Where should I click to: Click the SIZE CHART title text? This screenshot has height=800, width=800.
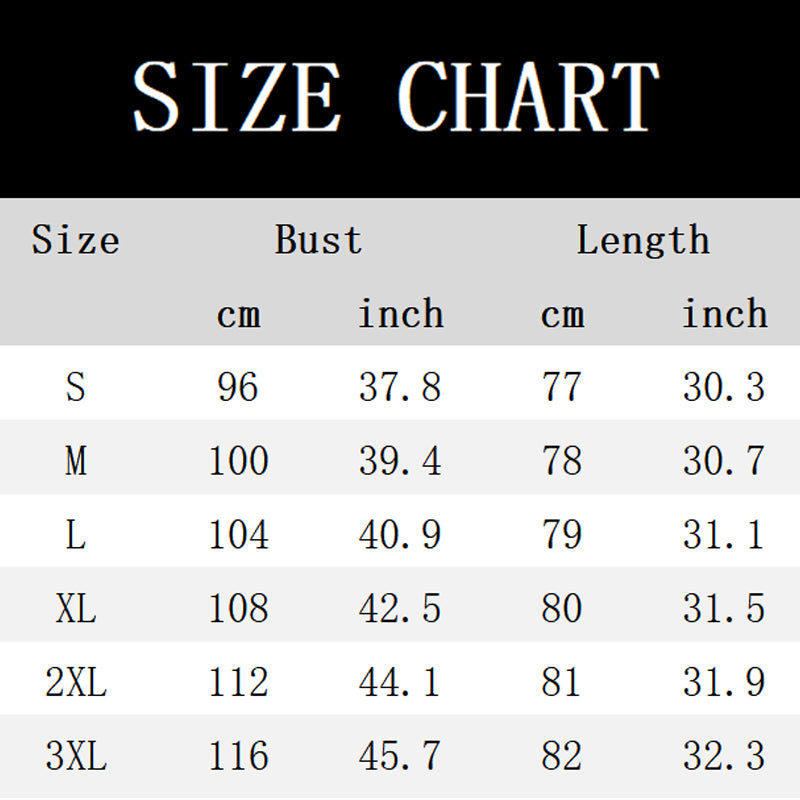click(396, 97)
